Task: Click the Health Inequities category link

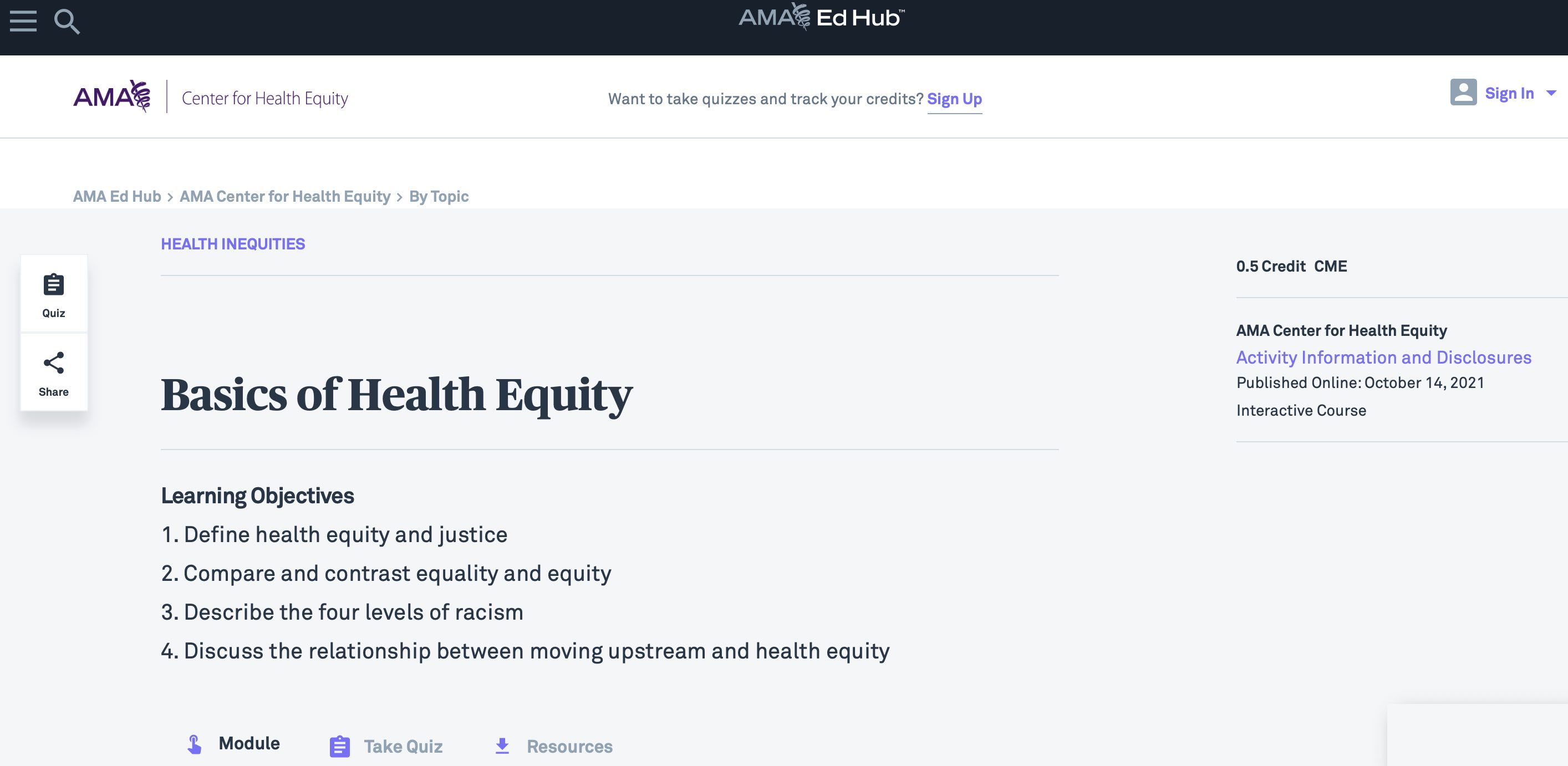Action: (232, 244)
